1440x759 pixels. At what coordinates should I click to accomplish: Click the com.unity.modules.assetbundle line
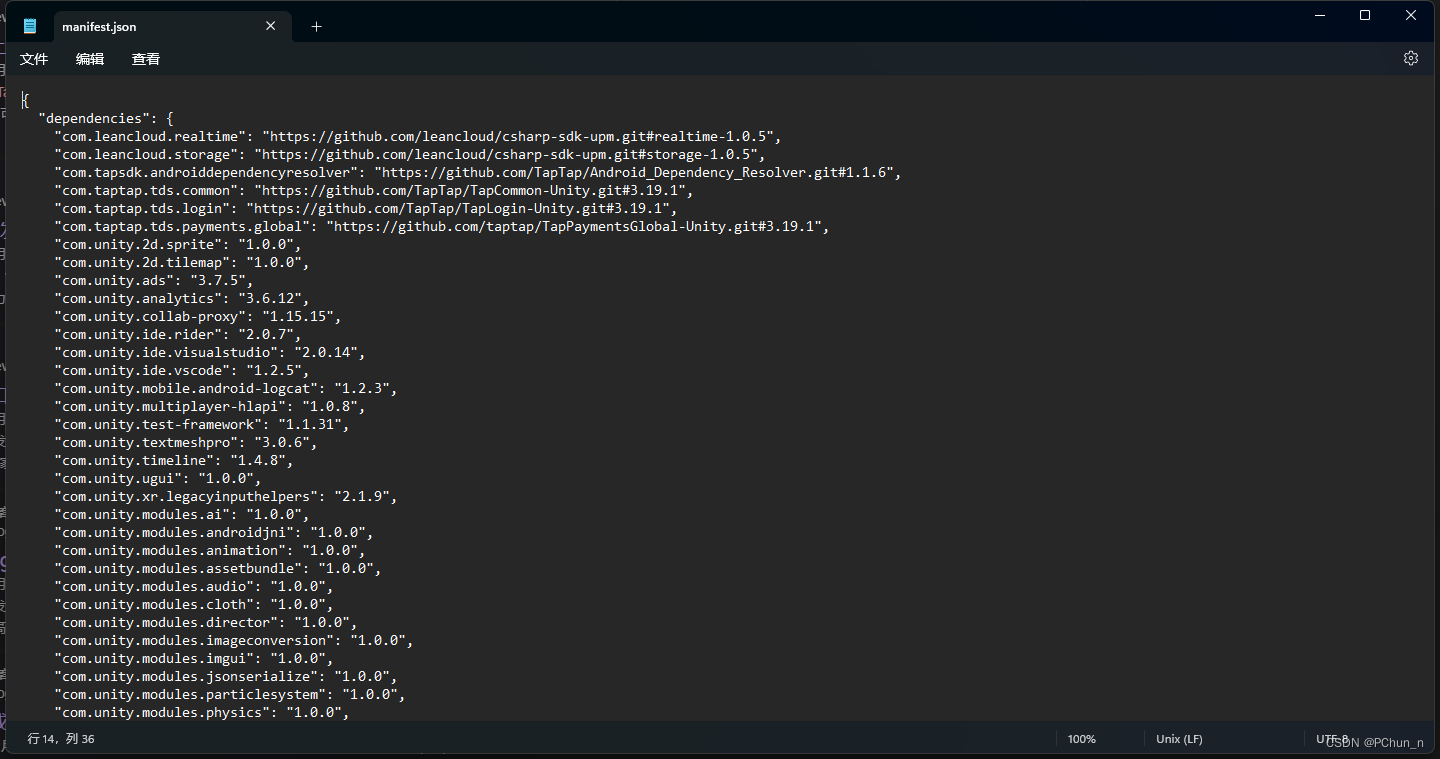(x=218, y=568)
